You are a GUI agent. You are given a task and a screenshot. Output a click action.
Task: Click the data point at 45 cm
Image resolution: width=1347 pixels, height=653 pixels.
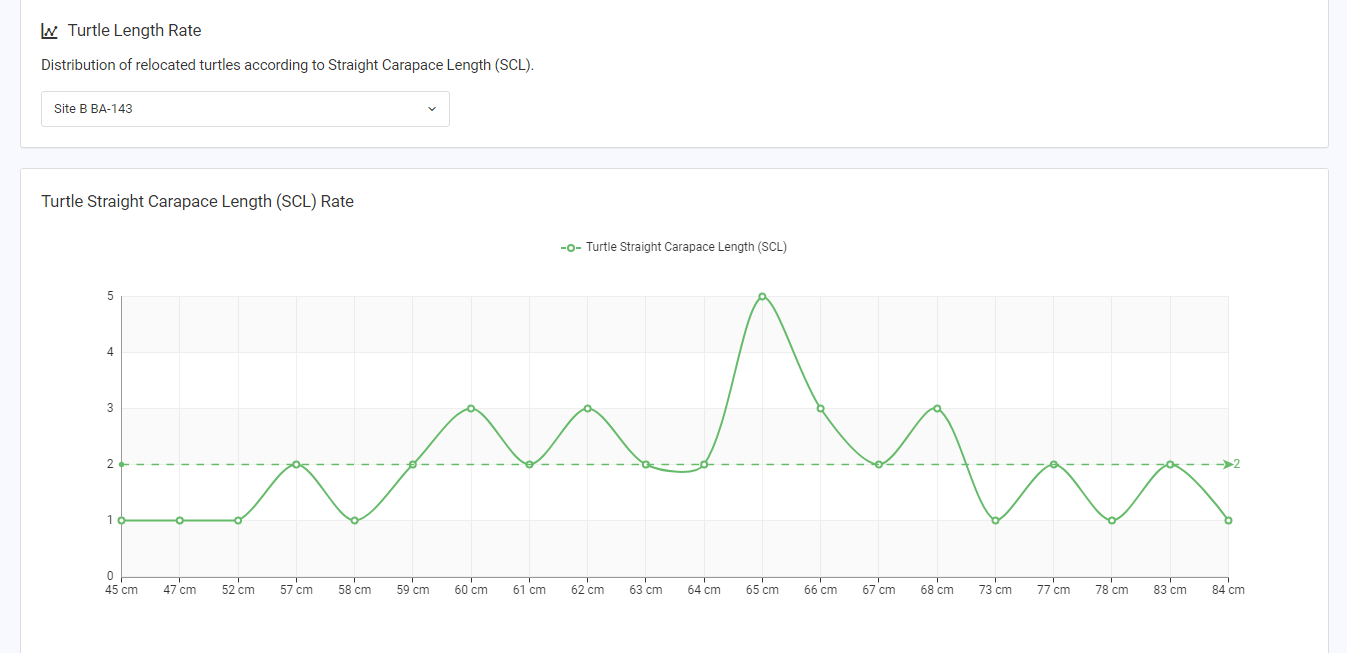(122, 520)
